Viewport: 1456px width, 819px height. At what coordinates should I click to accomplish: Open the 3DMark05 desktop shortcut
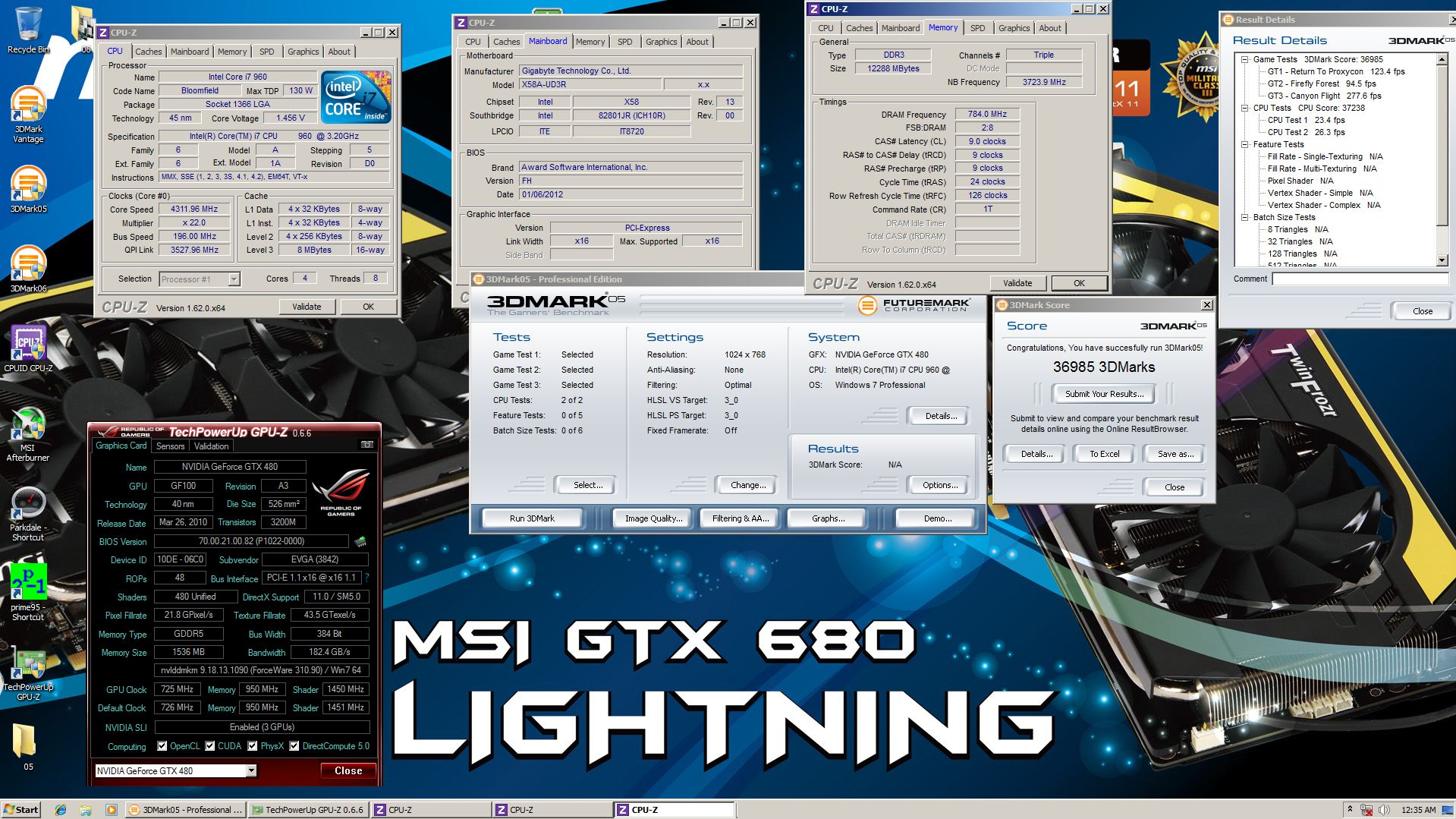point(28,190)
